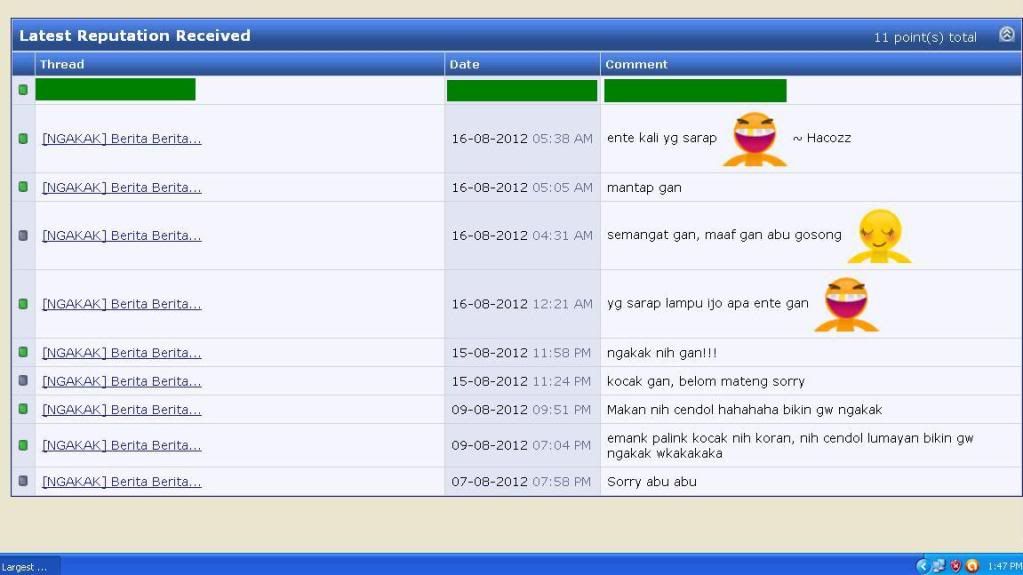This screenshot has width=1023, height=575.
Task: Click smiling yellow emoticon beside "abu gosong" comment
Action: 879,236
